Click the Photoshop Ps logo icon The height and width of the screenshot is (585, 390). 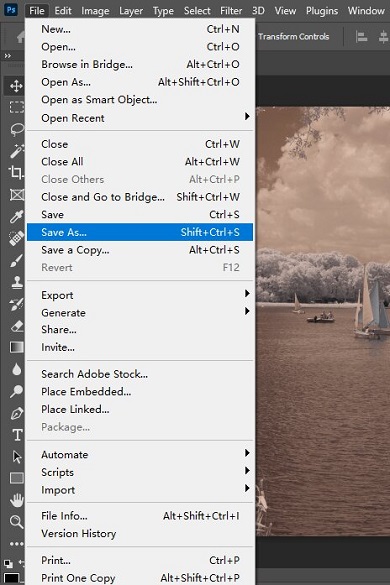[x=11, y=9]
